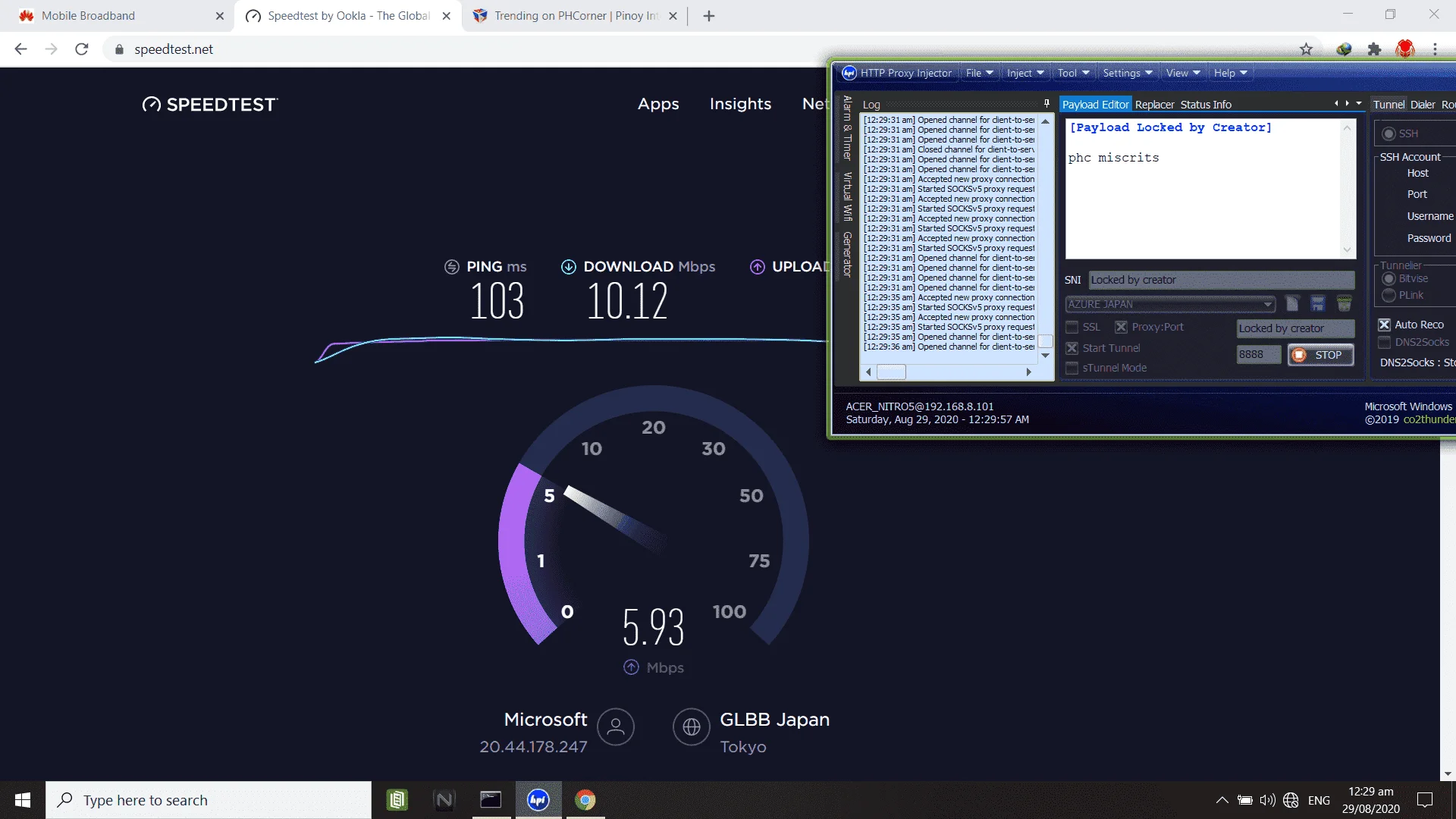1456x819 pixels.
Task: Open the green notepad app in the taskbar
Action: tap(397, 800)
